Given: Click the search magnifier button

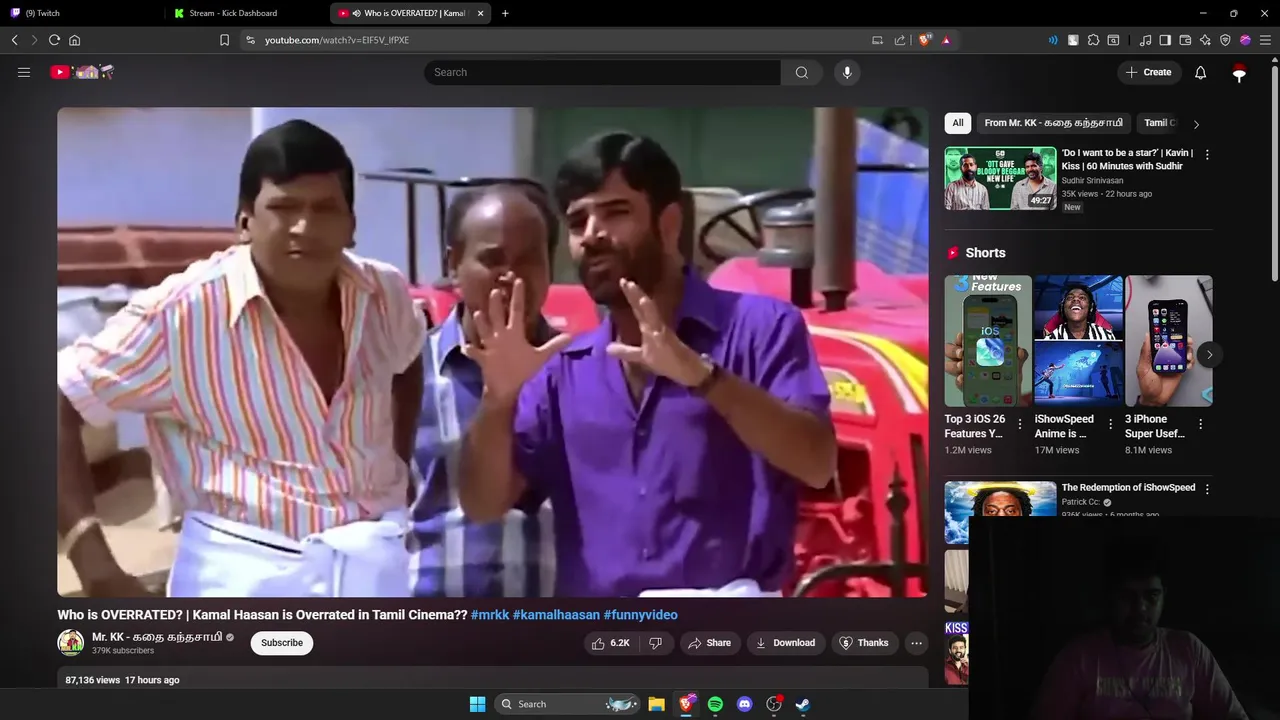Looking at the screenshot, I should (802, 72).
